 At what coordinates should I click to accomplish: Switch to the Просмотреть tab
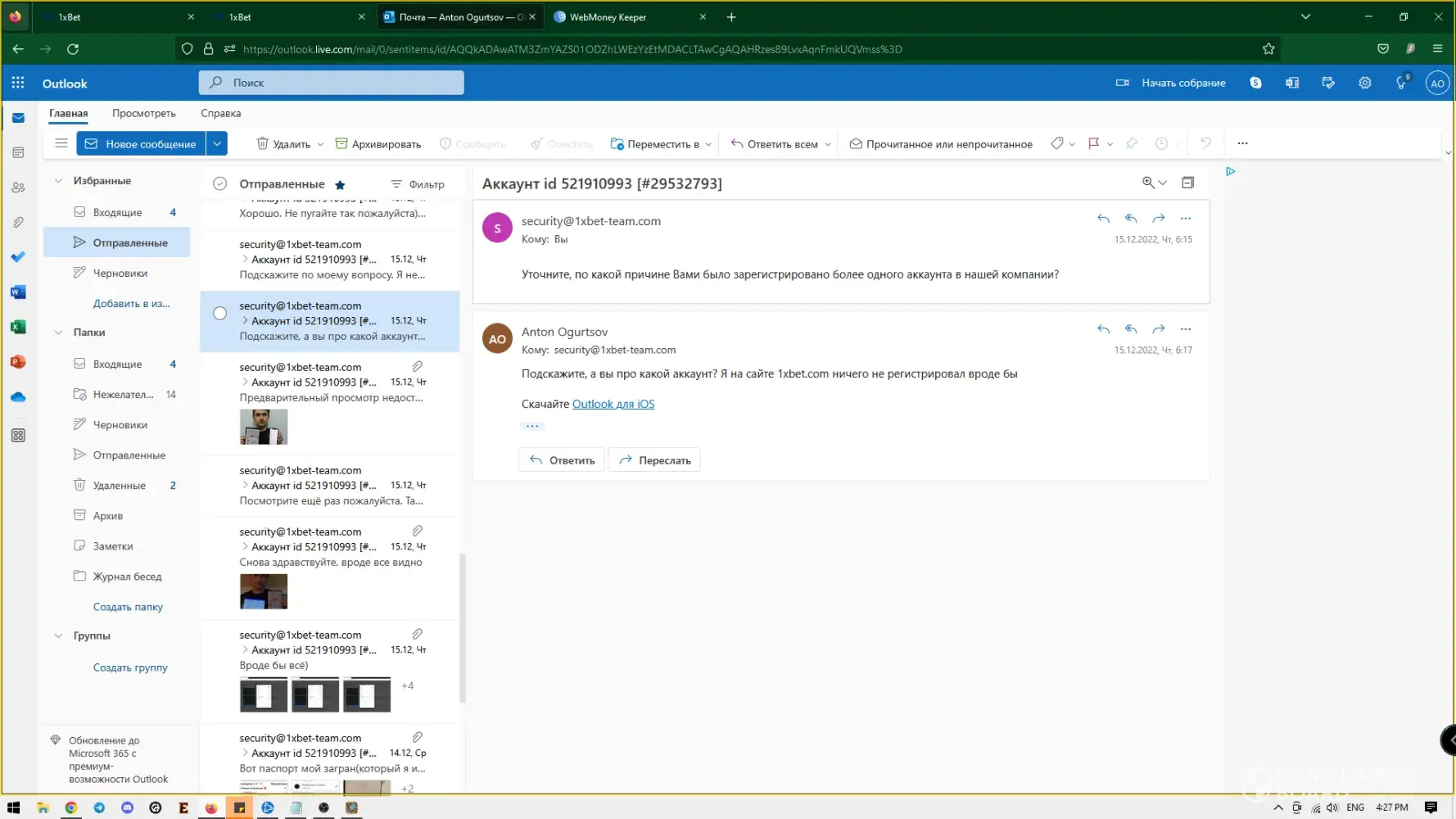(143, 113)
